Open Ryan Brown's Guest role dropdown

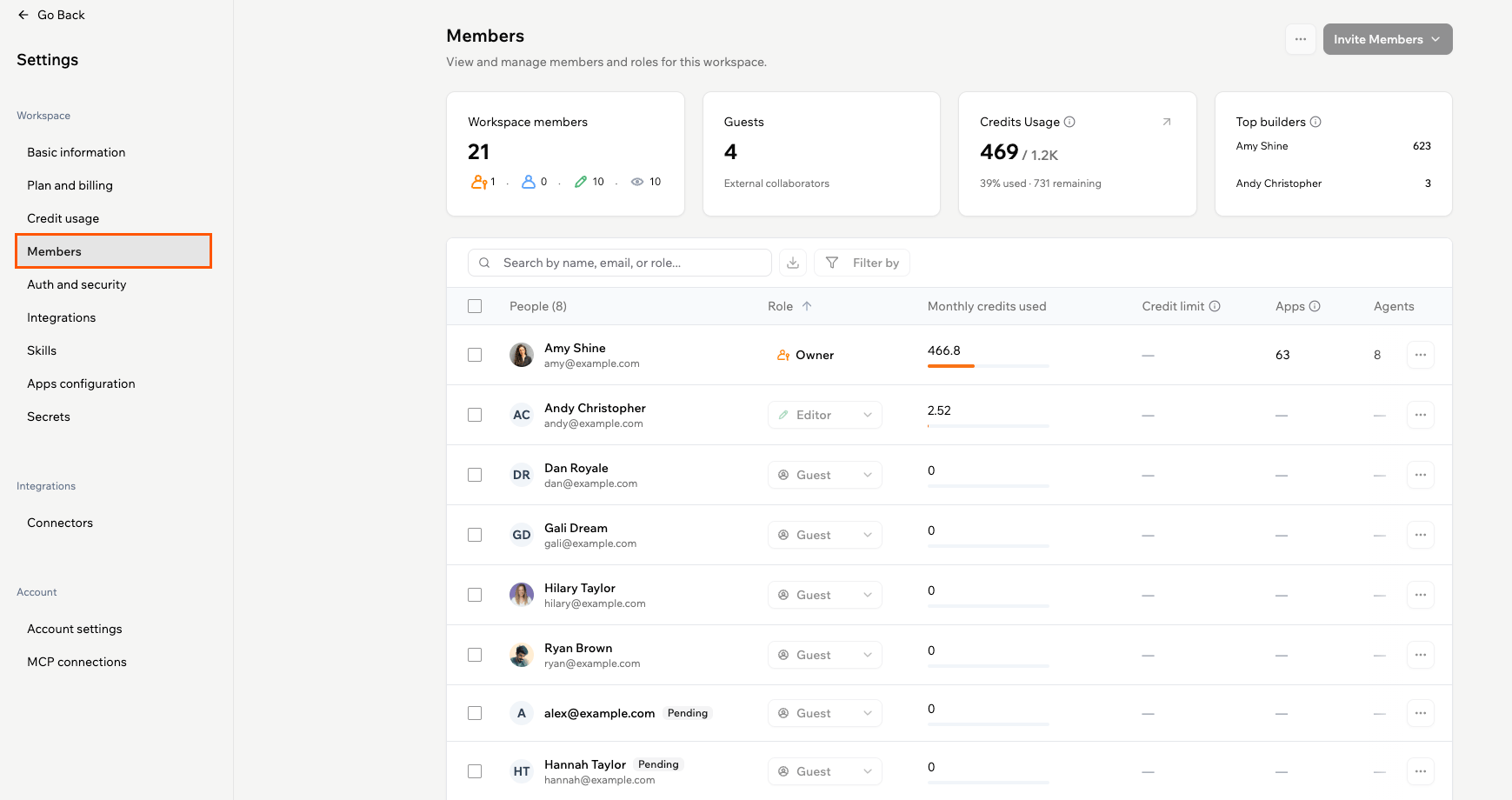tap(824, 655)
